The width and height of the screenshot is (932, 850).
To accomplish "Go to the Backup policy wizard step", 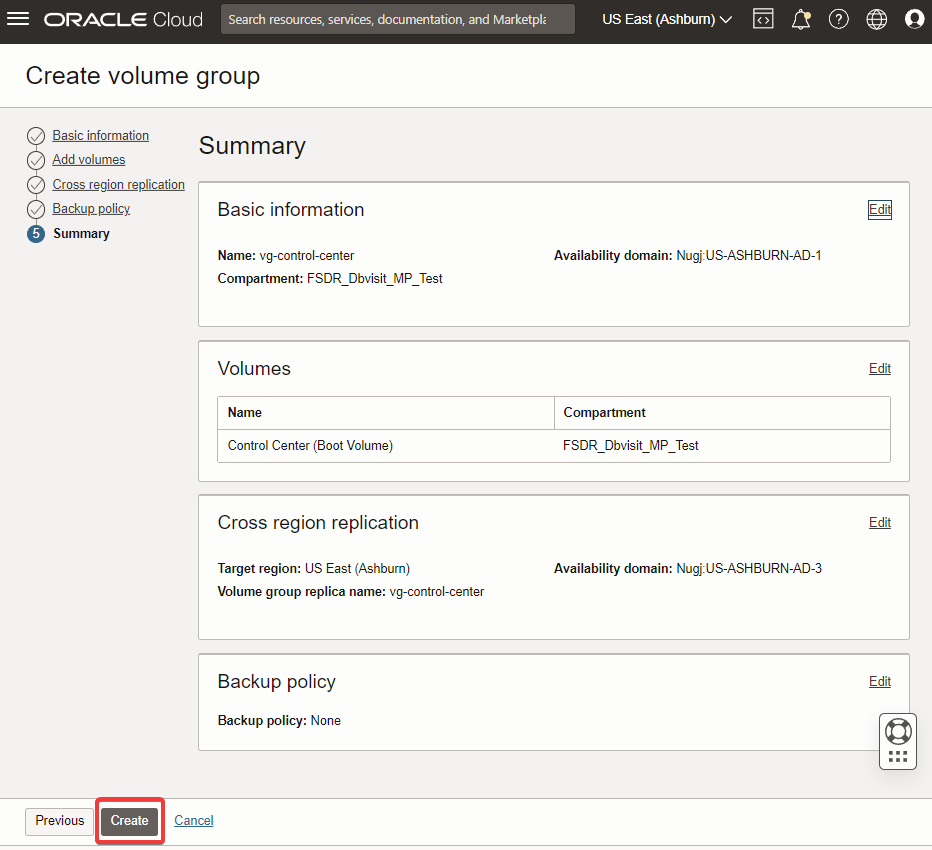I will coord(91,209).
